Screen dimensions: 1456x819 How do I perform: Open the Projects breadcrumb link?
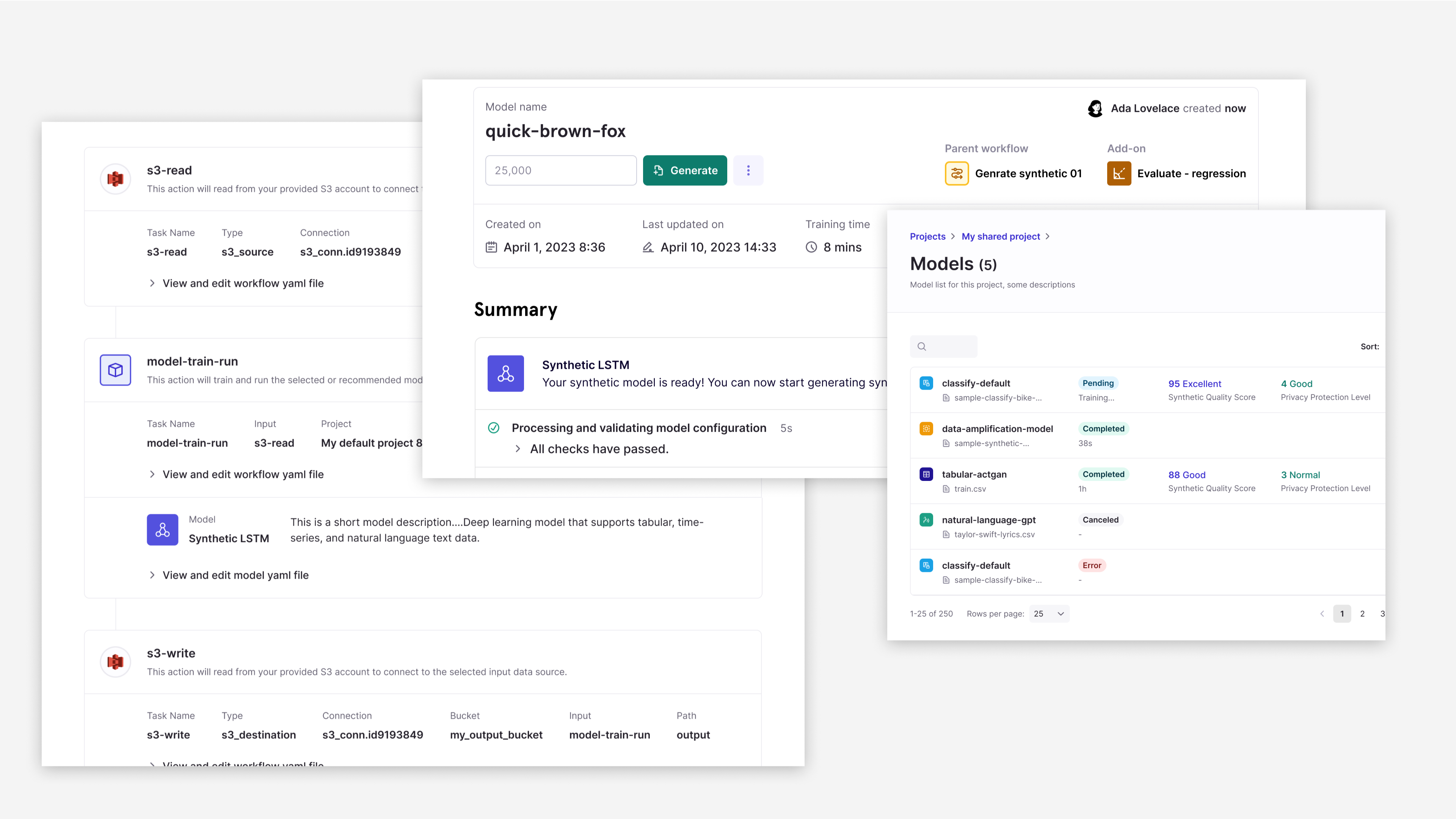click(x=927, y=236)
